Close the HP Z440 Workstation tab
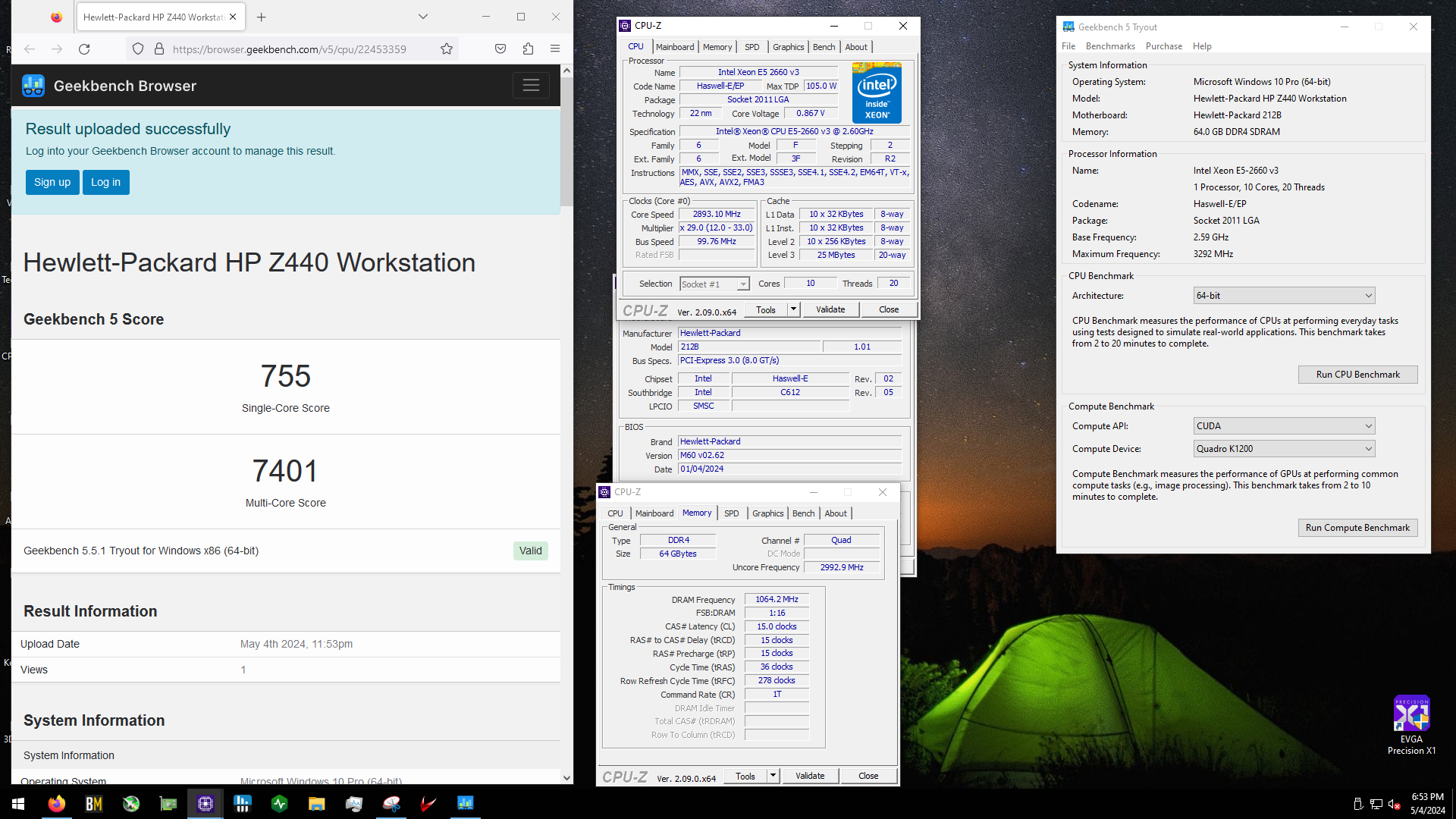The height and width of the screenshot is (819, 1456). (233, 17)
